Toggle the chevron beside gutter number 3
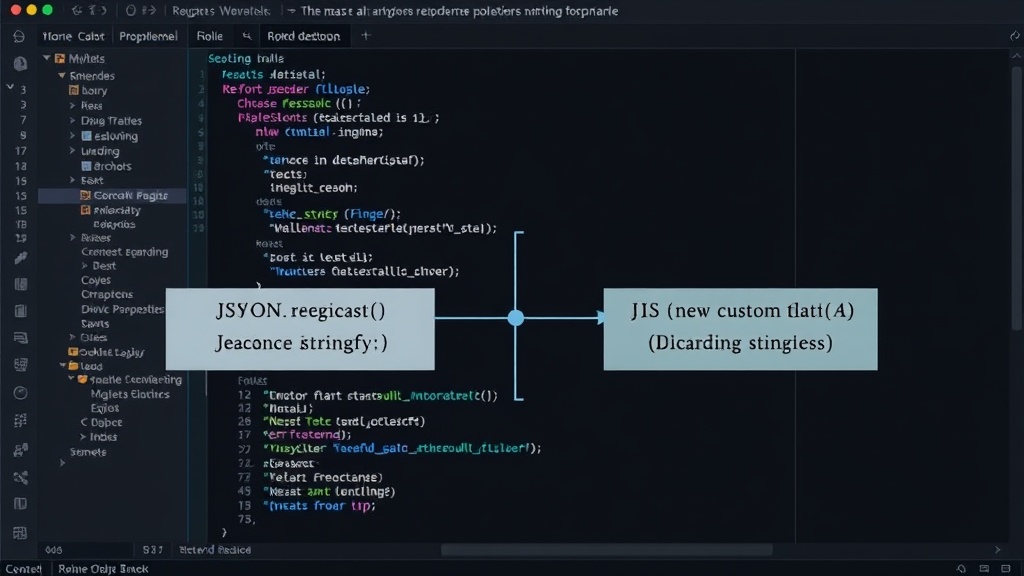Screen dimensions: 1024x576 point(10,87)
